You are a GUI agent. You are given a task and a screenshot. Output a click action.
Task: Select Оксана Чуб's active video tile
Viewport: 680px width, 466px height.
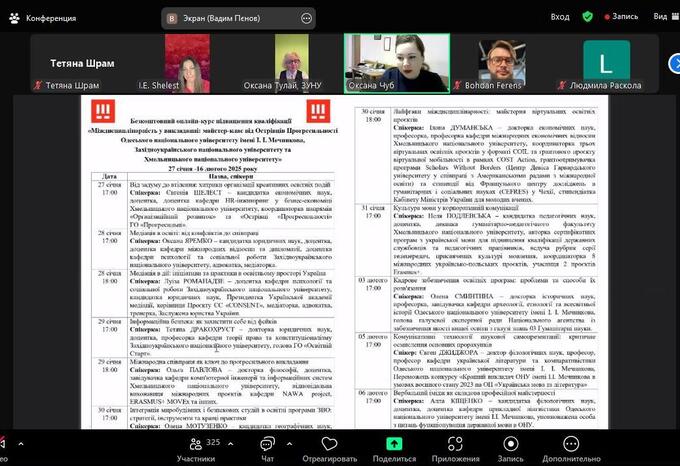[394, 61]
